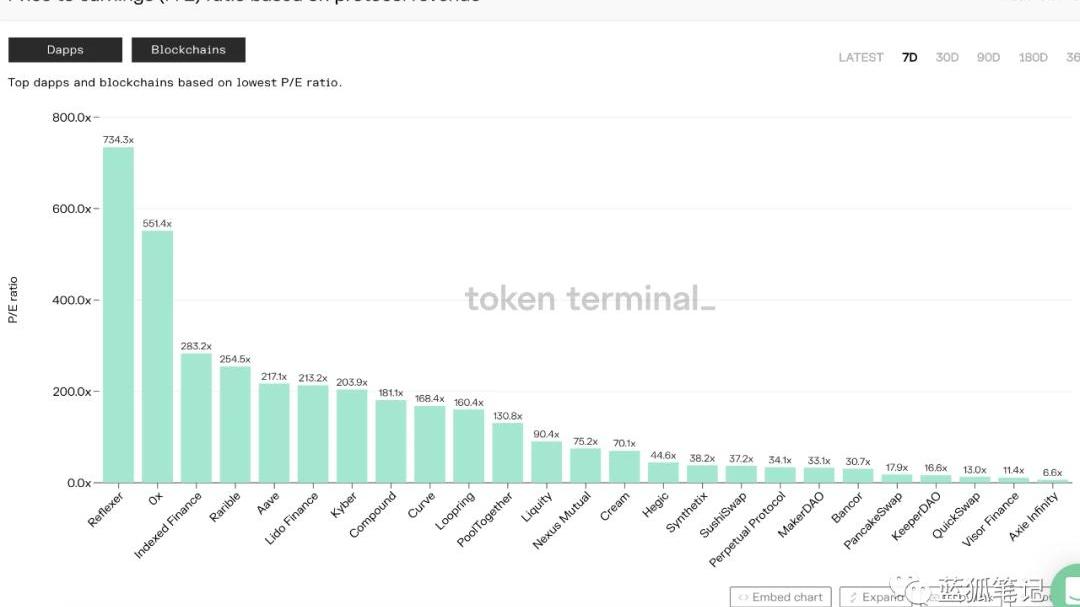This screenshot has width=1080, height=607.
Task: Click the Lido Finance bar
Action: pos(313,434)
